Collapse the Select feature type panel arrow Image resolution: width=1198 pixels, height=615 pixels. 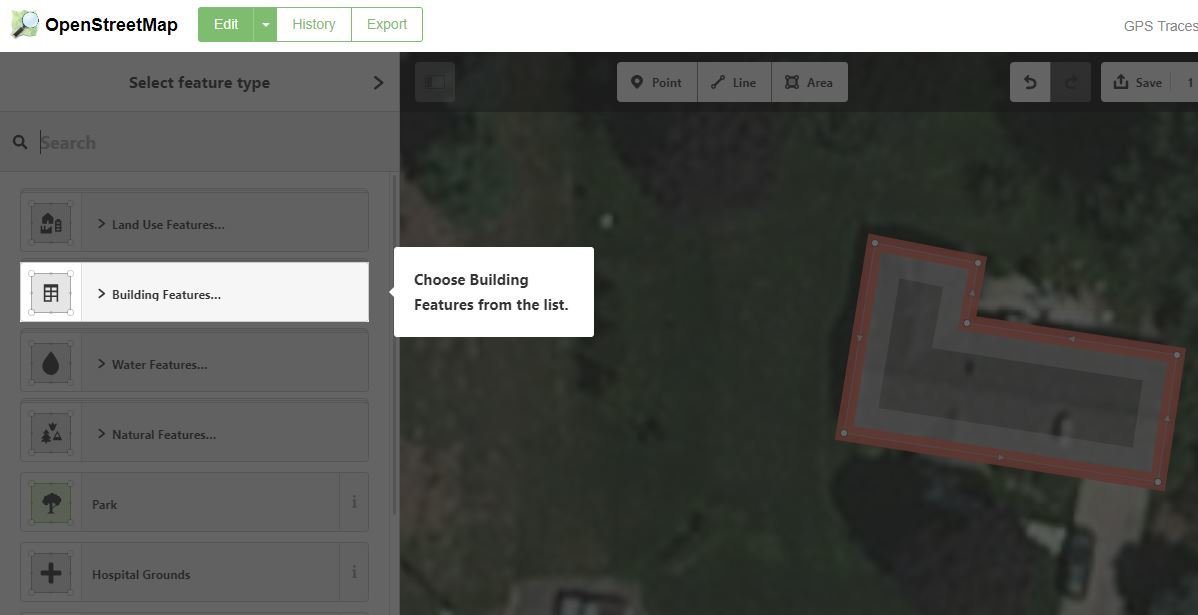pos(378,83)
